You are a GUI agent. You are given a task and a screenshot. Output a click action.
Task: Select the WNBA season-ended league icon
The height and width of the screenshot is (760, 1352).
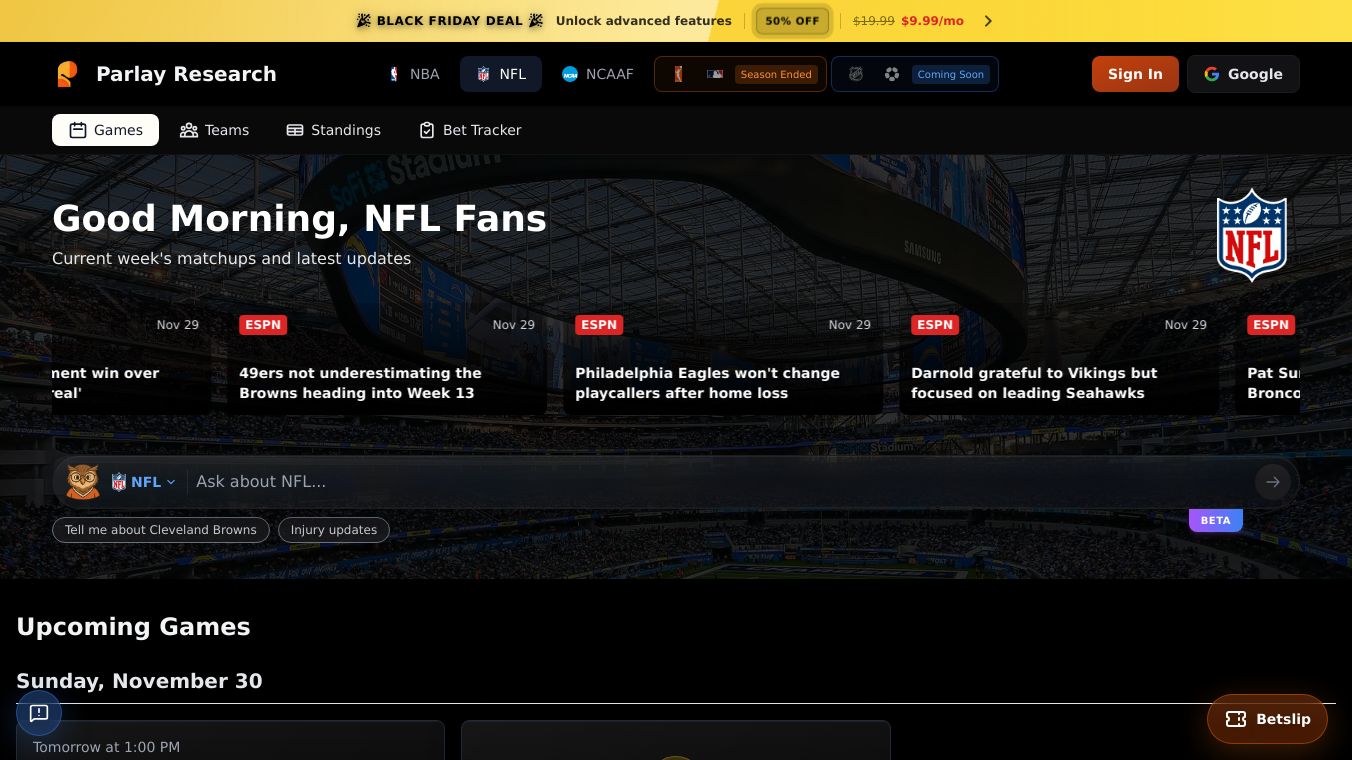[x=679, y=74]
